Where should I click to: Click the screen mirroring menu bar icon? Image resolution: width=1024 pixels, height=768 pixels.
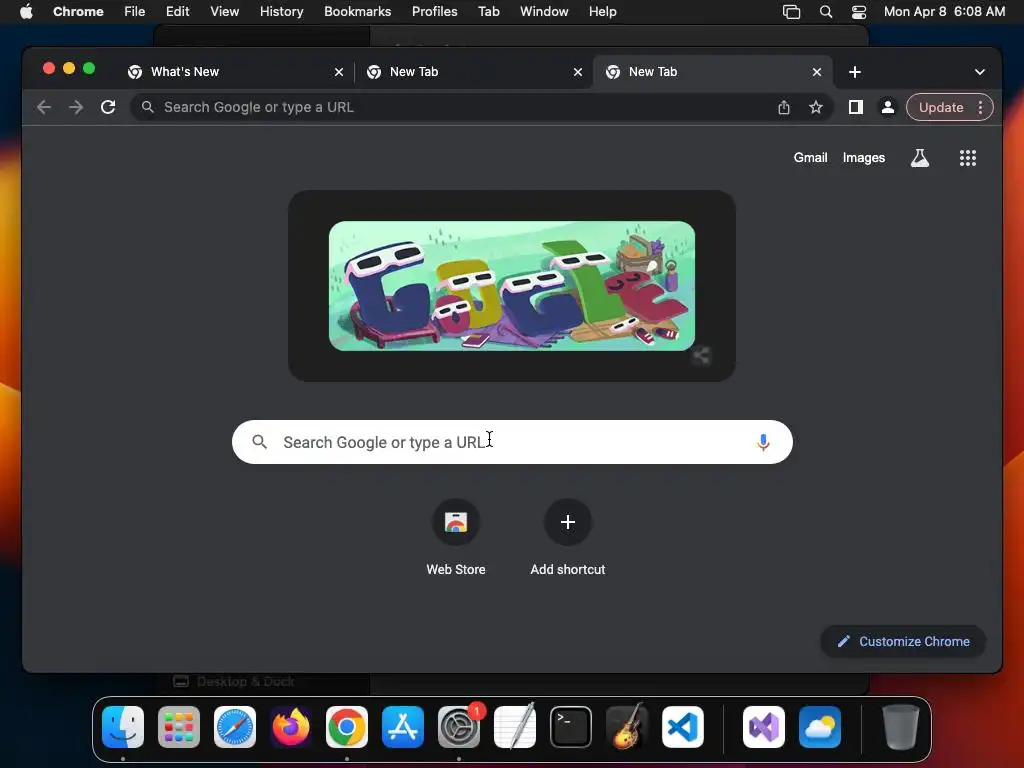[792, 12]
